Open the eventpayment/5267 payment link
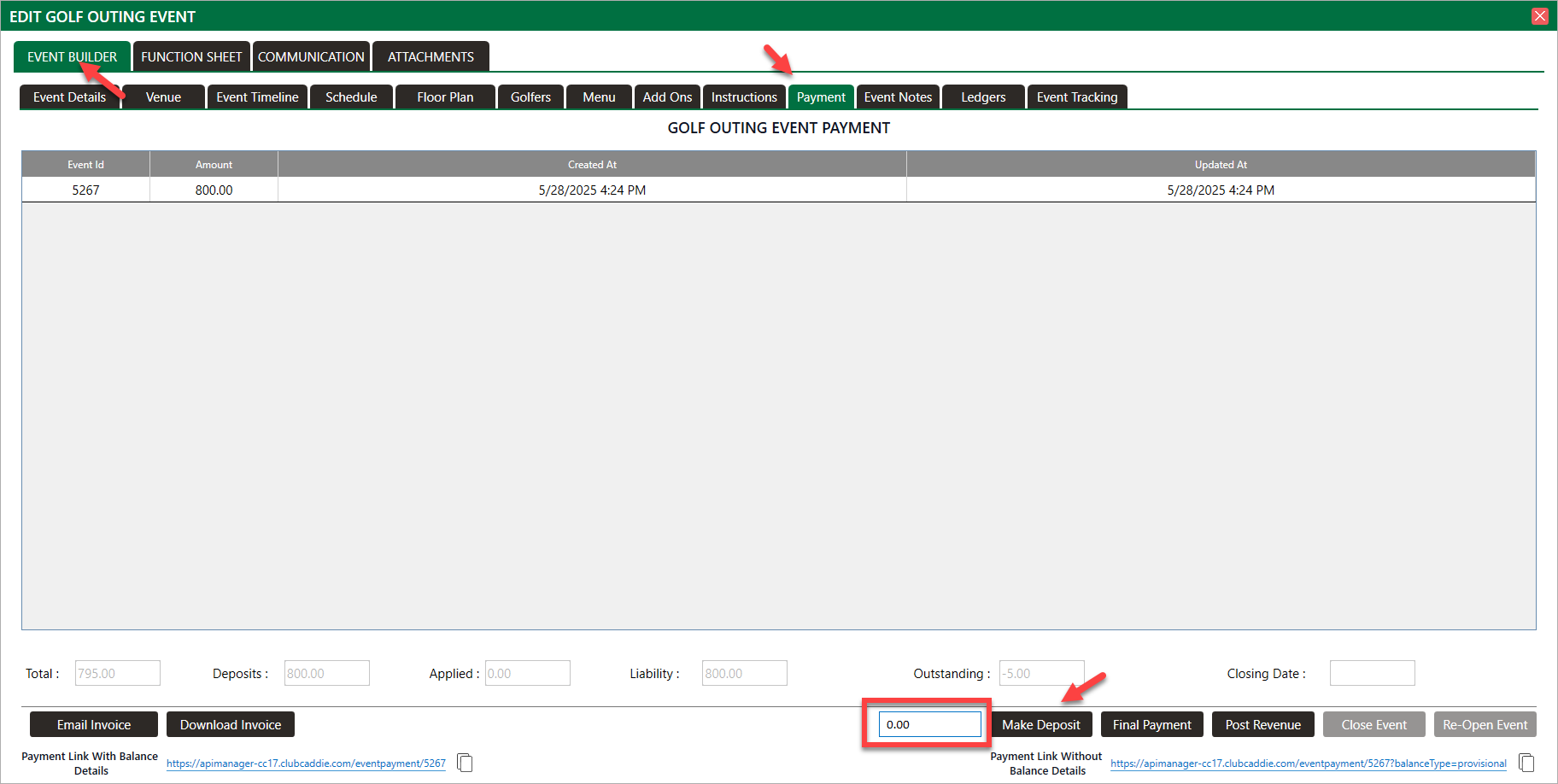The width and height of the screenshot is (1558, 784). 306,764
